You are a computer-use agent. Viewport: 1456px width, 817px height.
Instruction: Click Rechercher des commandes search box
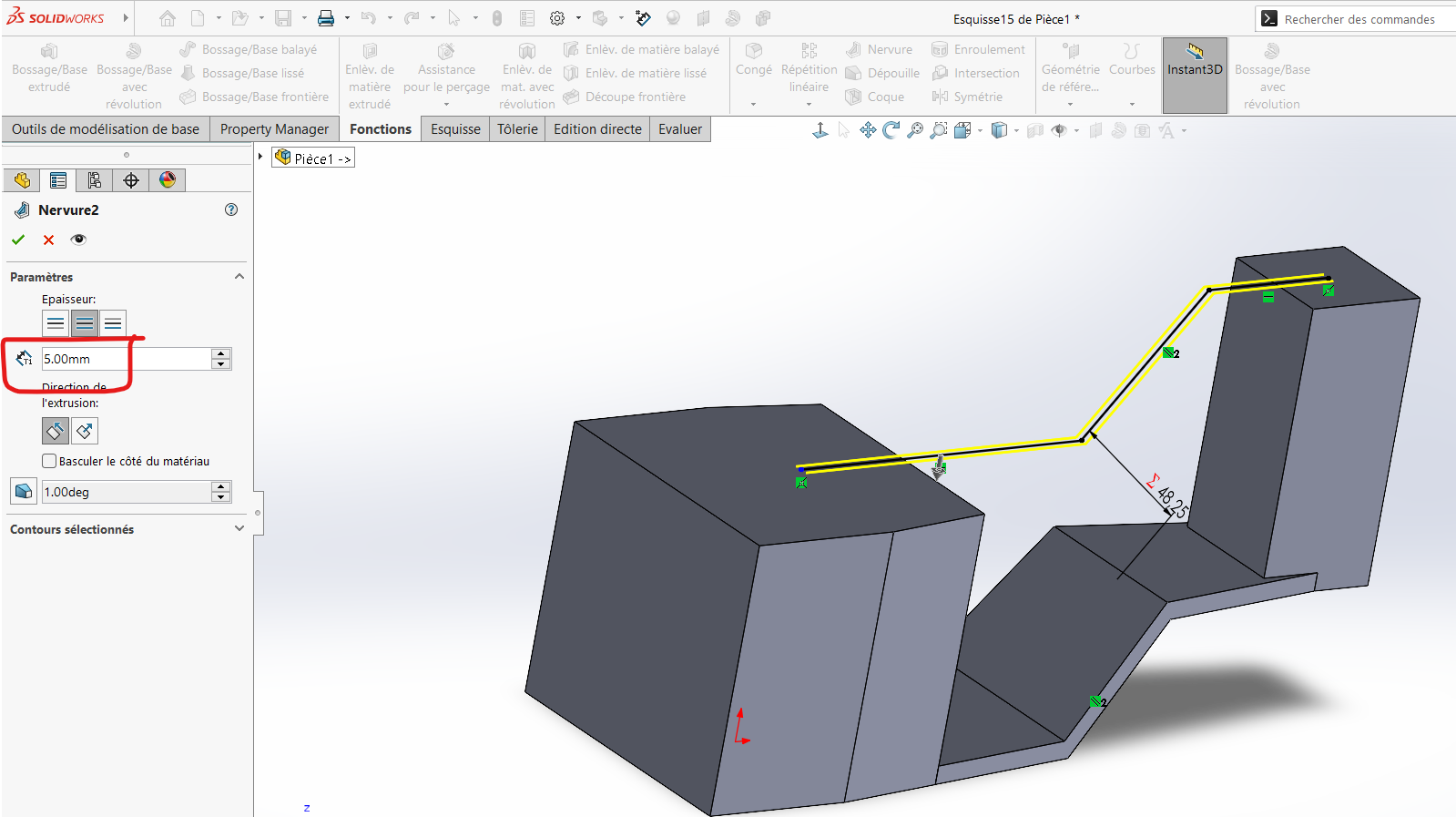coord(1355,19)
